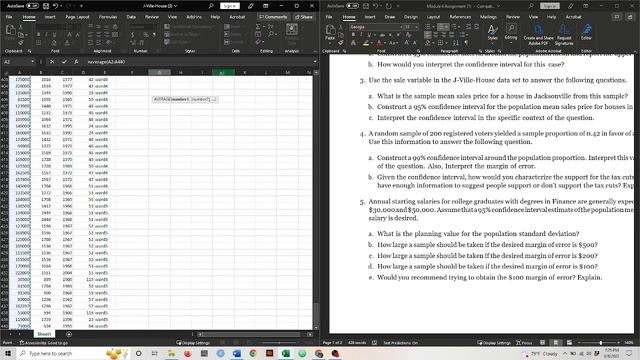640x360 pixels.
Task: Click Find & Select magnifier in Excel
Action: coord(272,34)
